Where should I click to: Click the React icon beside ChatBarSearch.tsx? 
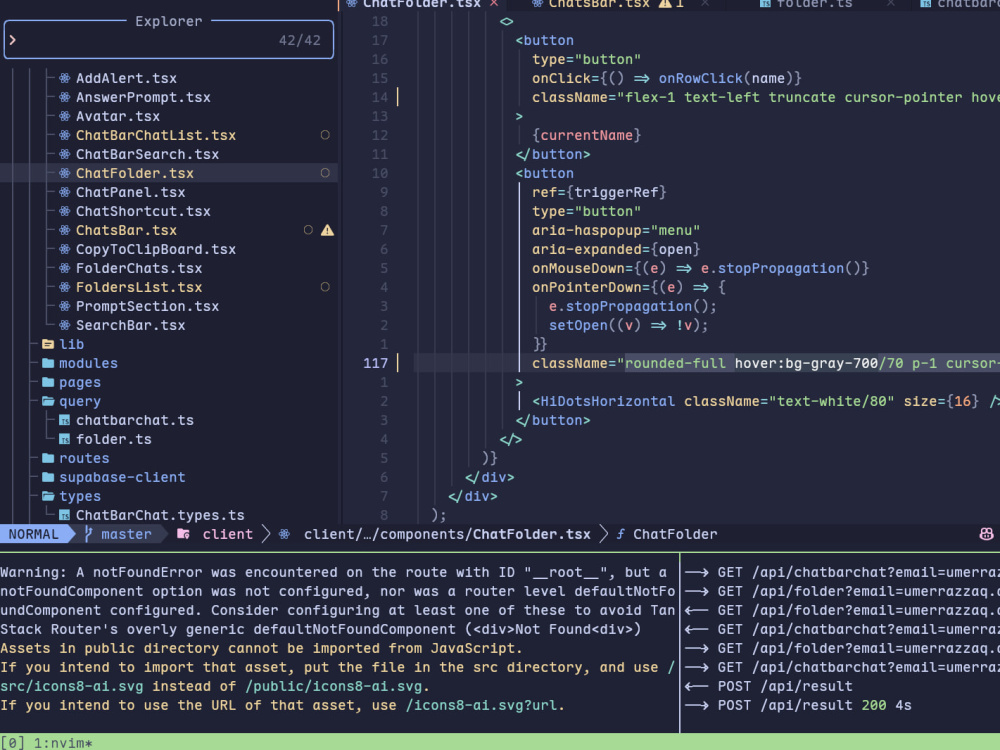(x=64, y=154)
